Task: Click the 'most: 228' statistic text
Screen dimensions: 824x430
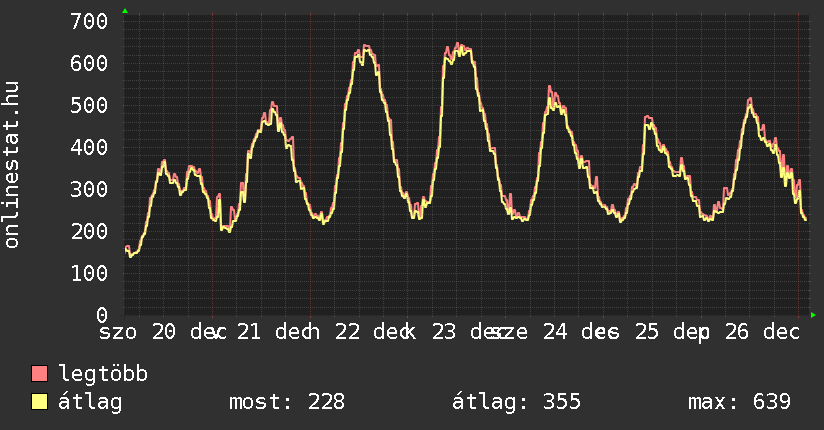Action: [286, 402]
